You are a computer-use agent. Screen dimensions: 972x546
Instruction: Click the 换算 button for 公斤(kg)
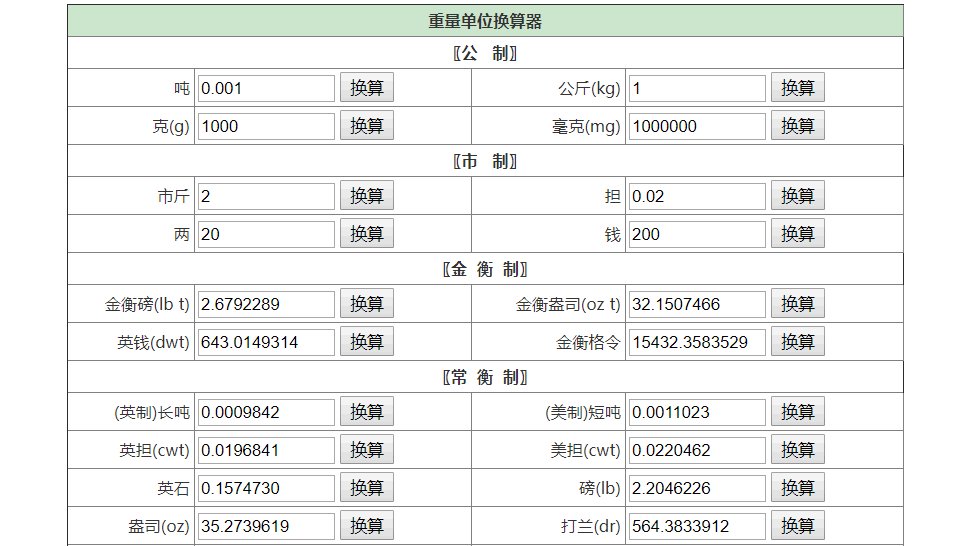[x=797, y=88]
